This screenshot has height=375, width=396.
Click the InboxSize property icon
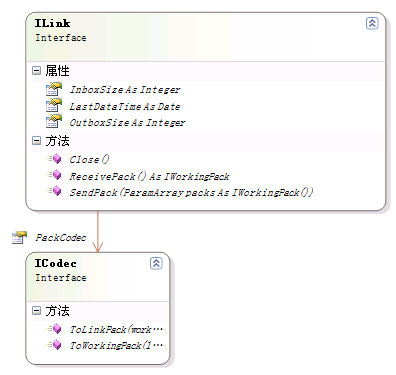[54, 89]
